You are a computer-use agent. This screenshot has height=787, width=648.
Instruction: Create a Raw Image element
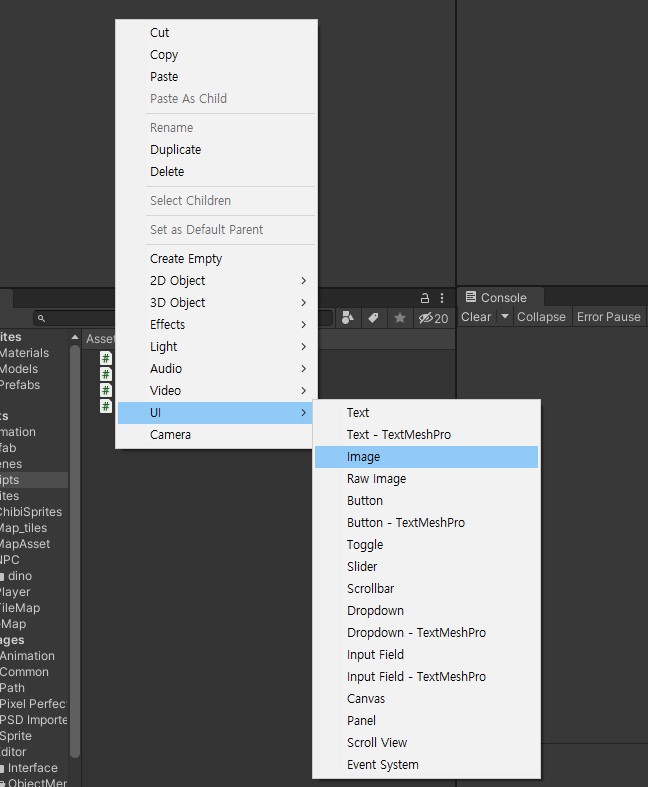click(x=426, y=479)
